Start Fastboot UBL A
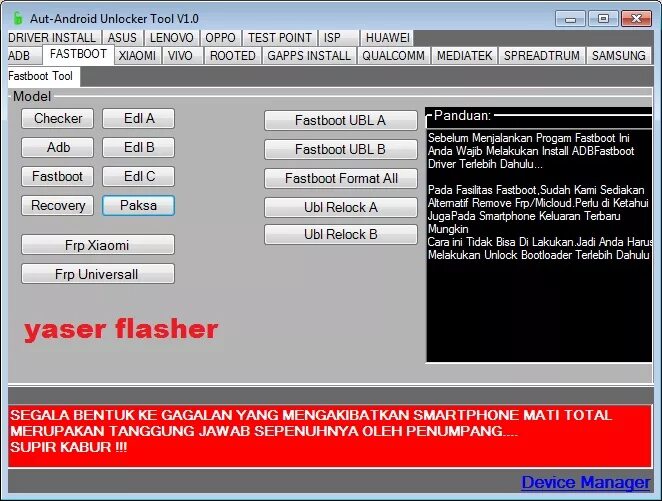 [x=341, y=121]
